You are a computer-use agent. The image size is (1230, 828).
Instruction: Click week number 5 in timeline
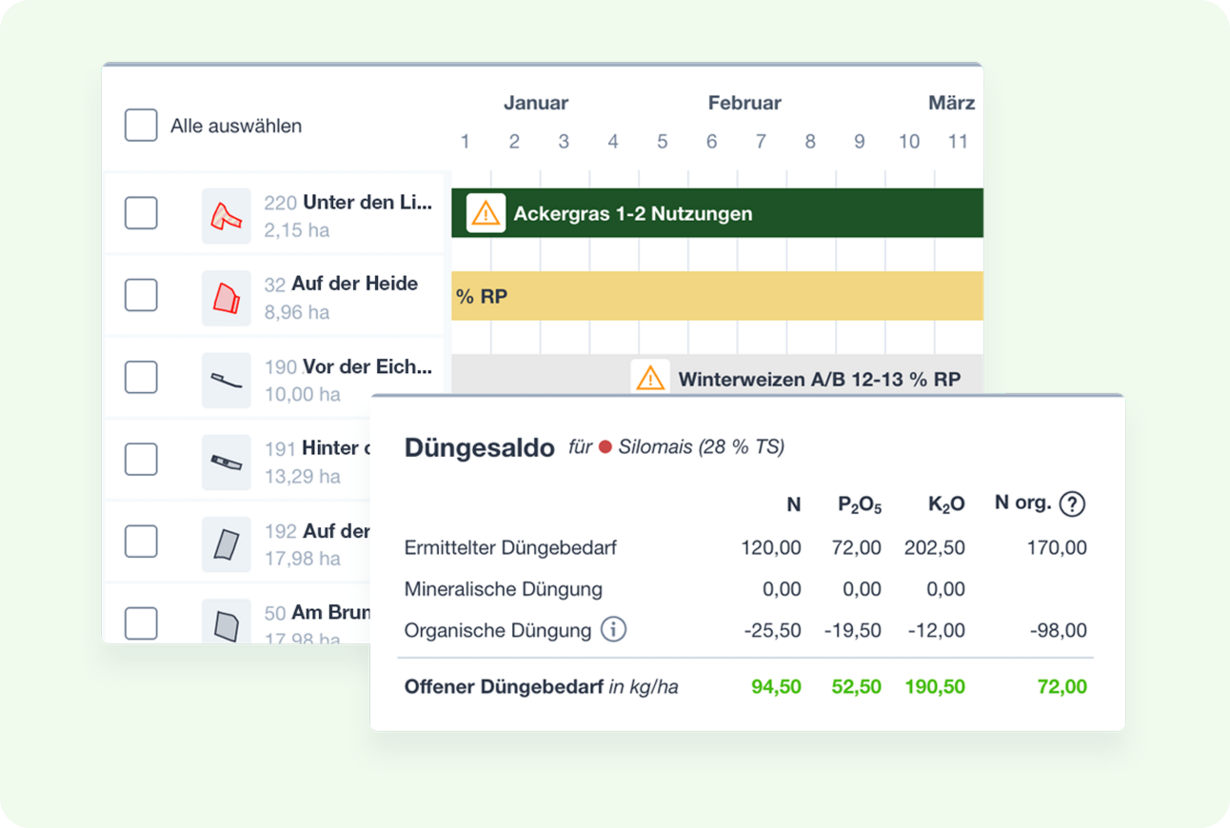point(662,142)
